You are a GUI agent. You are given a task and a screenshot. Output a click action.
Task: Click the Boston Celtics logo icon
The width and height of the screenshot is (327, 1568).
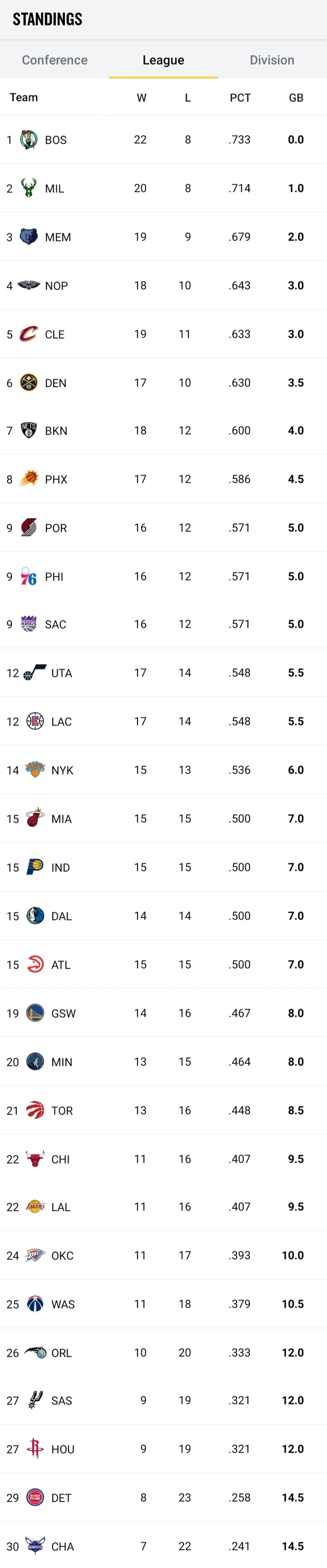pos(29,140)
